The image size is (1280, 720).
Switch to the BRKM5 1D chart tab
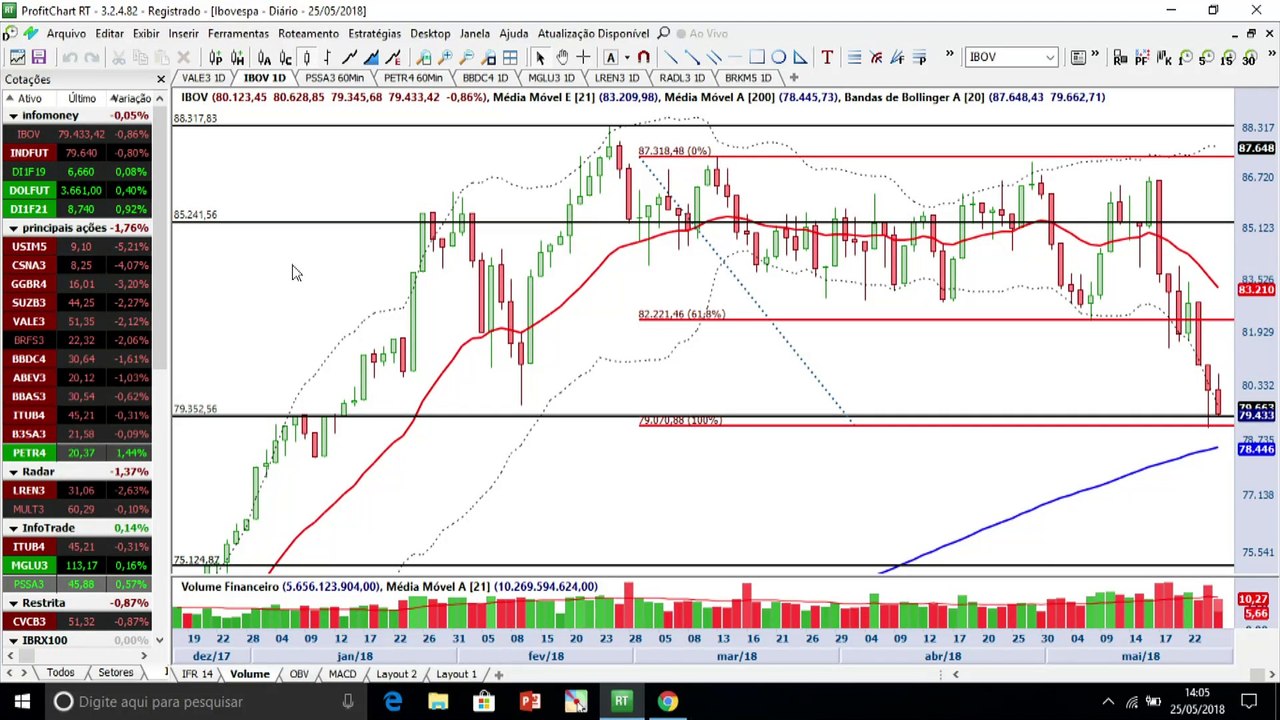[747, 78]
